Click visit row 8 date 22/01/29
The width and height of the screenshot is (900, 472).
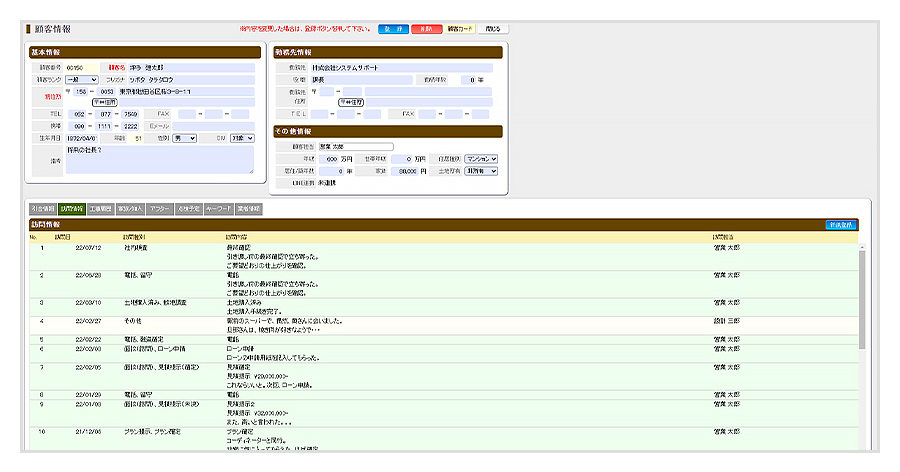(88, 394)
